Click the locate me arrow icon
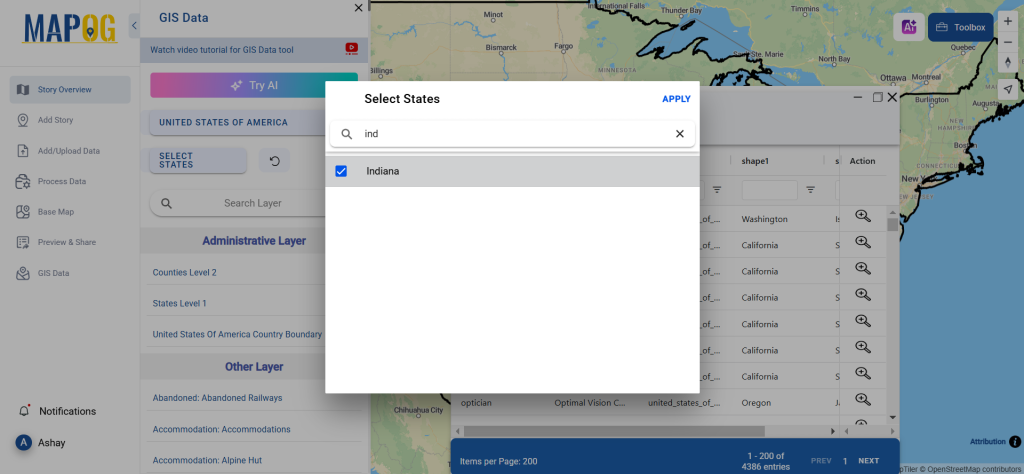This screenshot has width=1024, height=474. coord(1008,89)
